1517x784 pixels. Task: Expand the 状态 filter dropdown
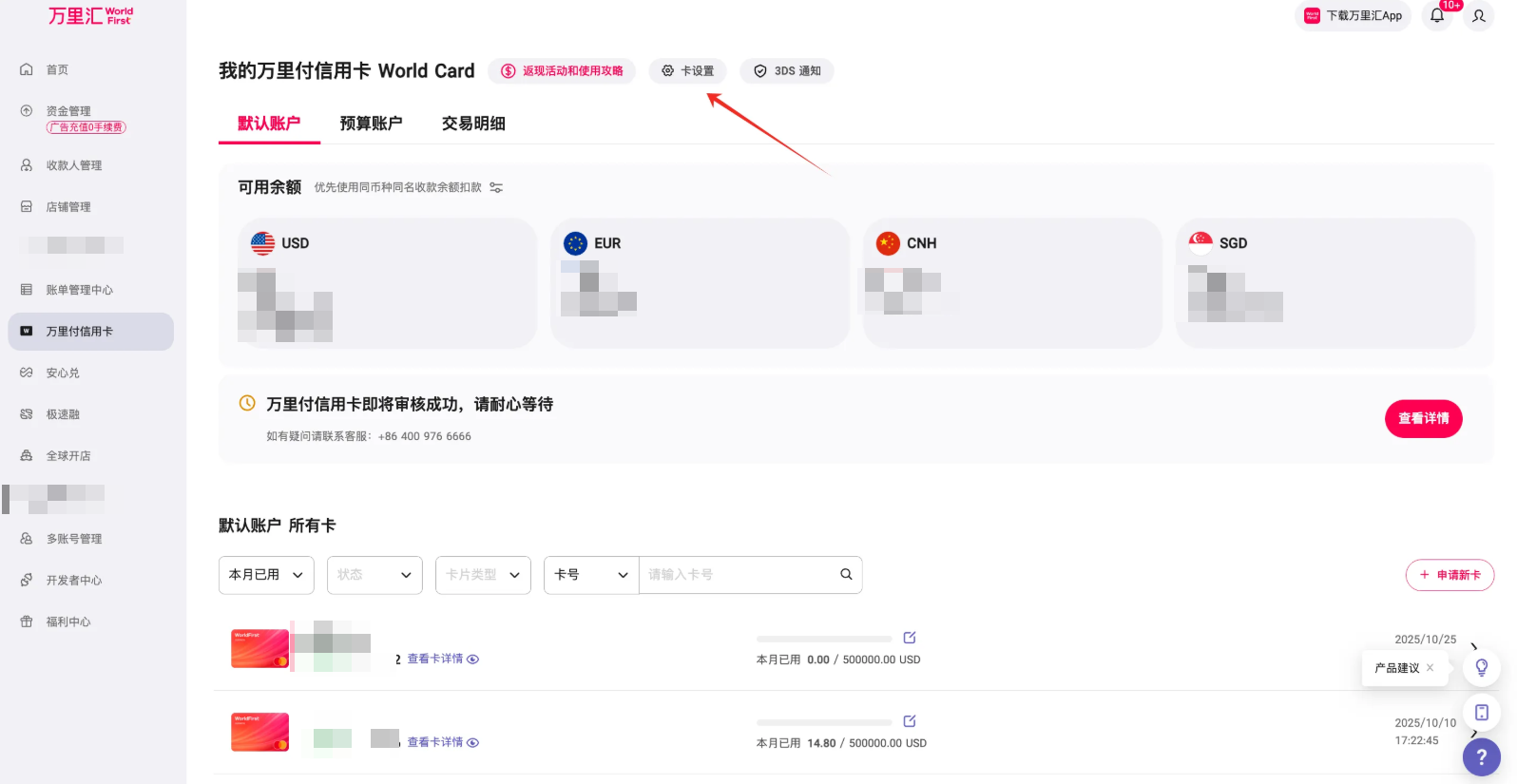(x=374, y=575)
